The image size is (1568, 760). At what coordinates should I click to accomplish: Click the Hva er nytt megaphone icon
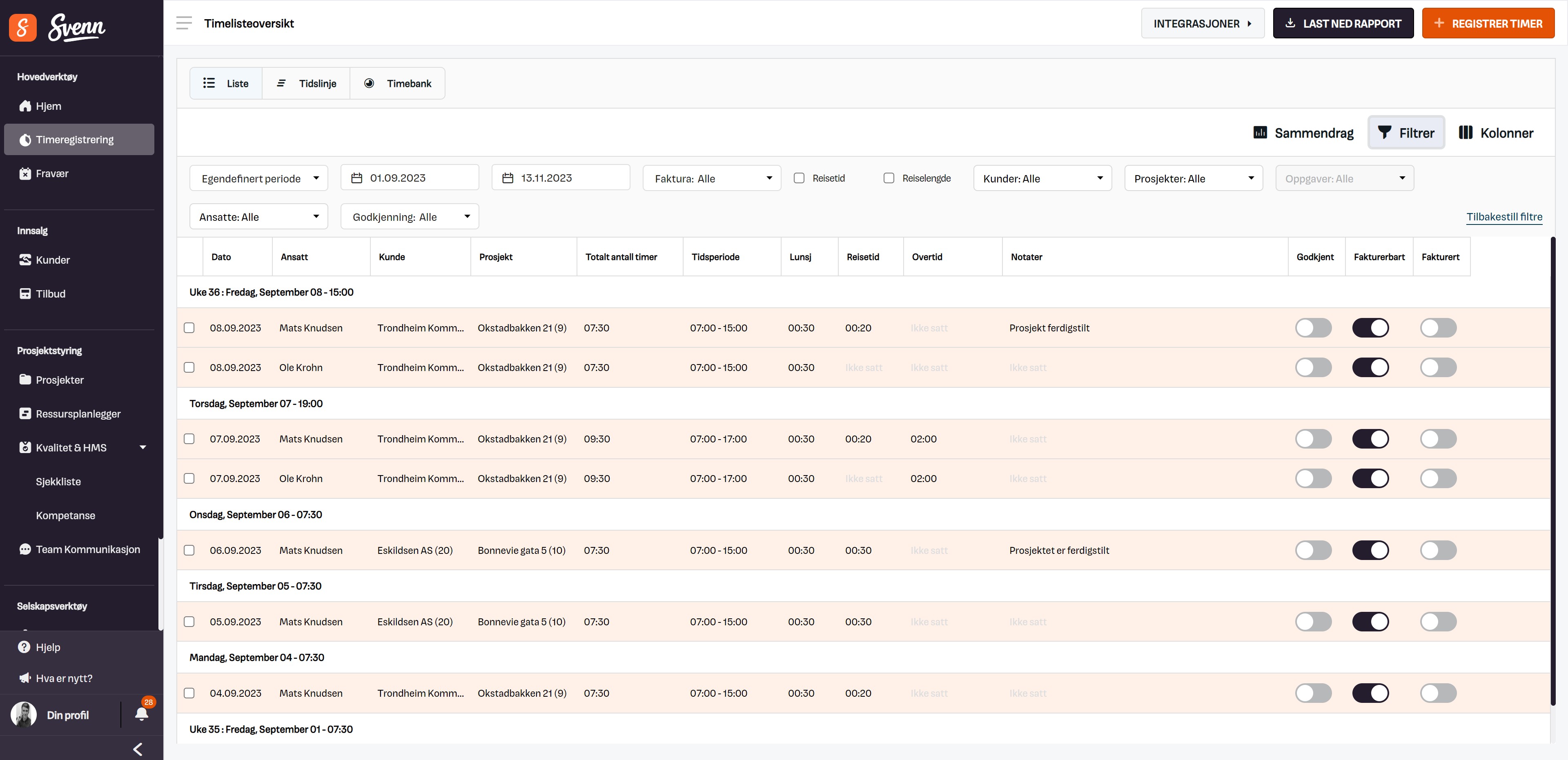pyautogui.click(x=25, y=678)
